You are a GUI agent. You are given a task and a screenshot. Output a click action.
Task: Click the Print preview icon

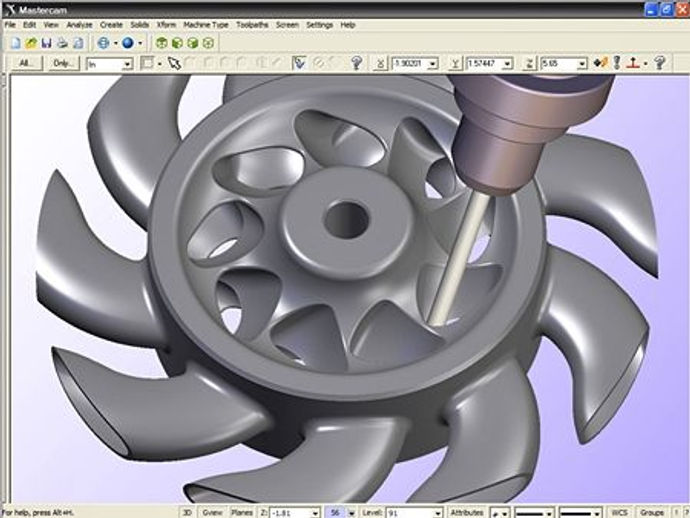point(78,43)
